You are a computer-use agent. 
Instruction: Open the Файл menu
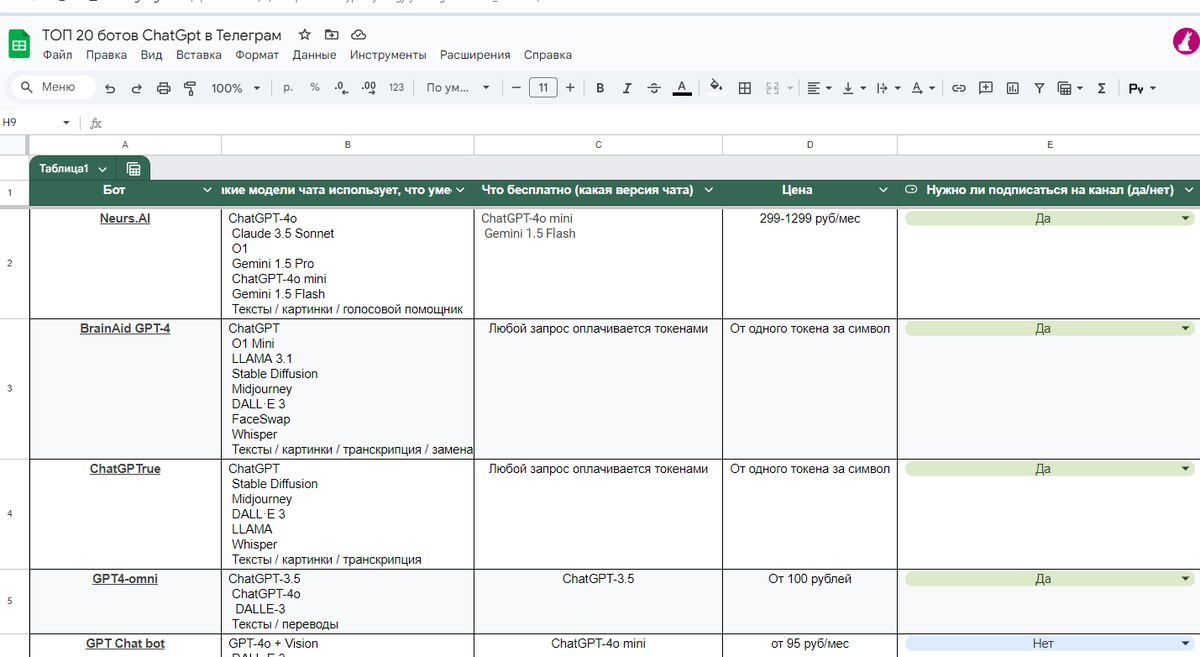click(x=57, y=55)
